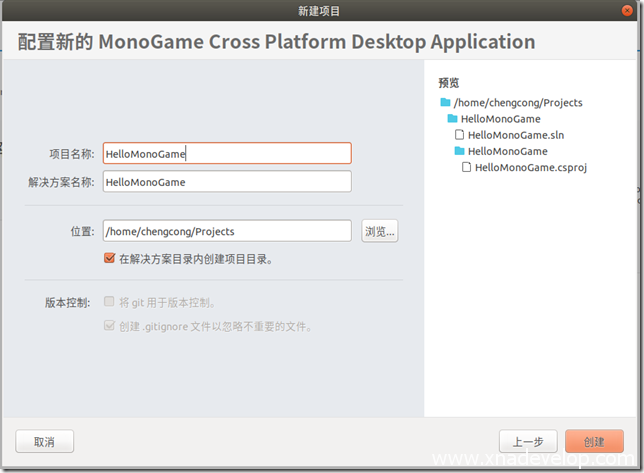Click the 浏览... browse button
Viewport: 644px width, 473px height.
[379, 231]
